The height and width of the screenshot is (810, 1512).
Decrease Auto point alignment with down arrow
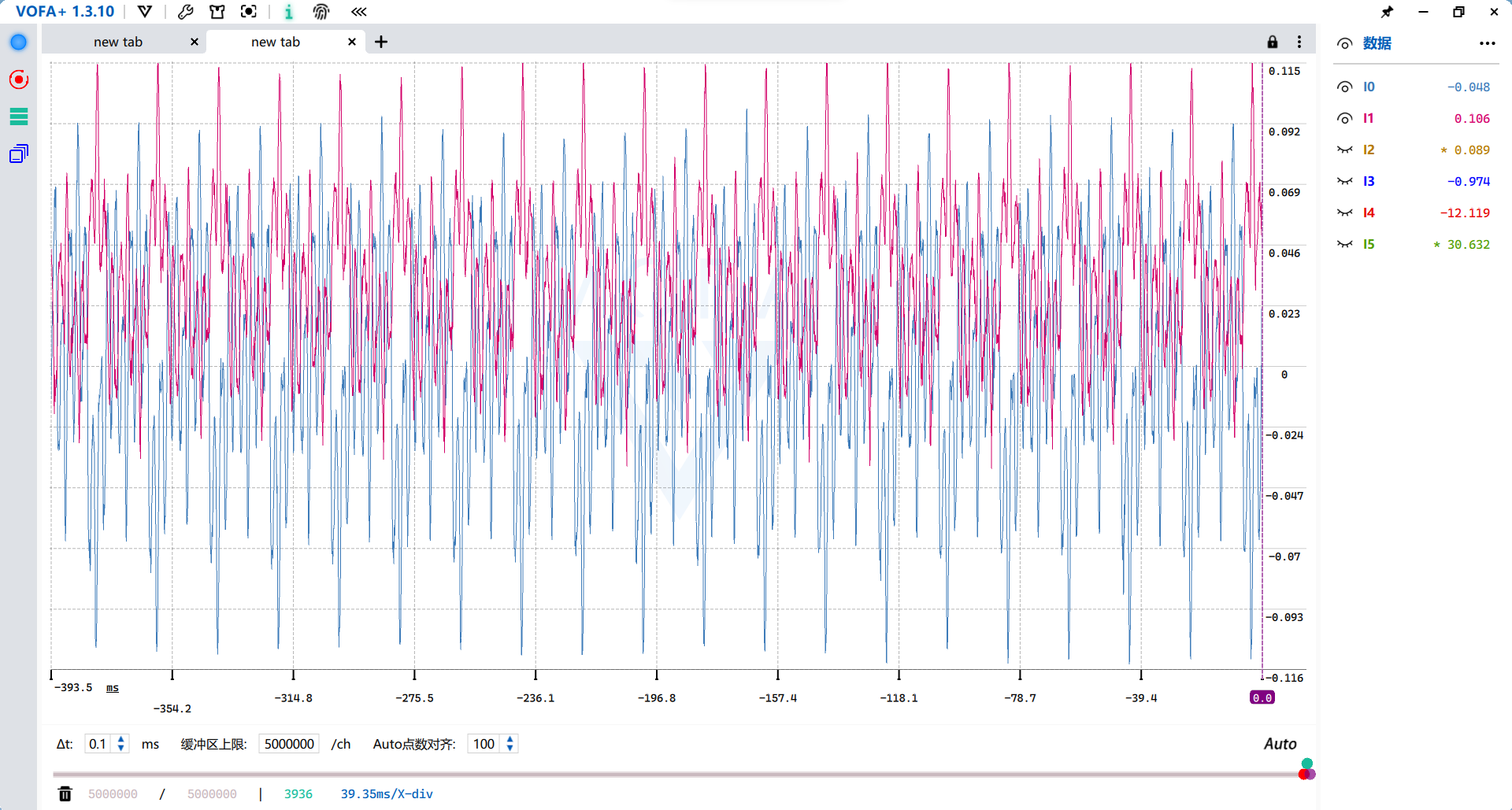510,749
